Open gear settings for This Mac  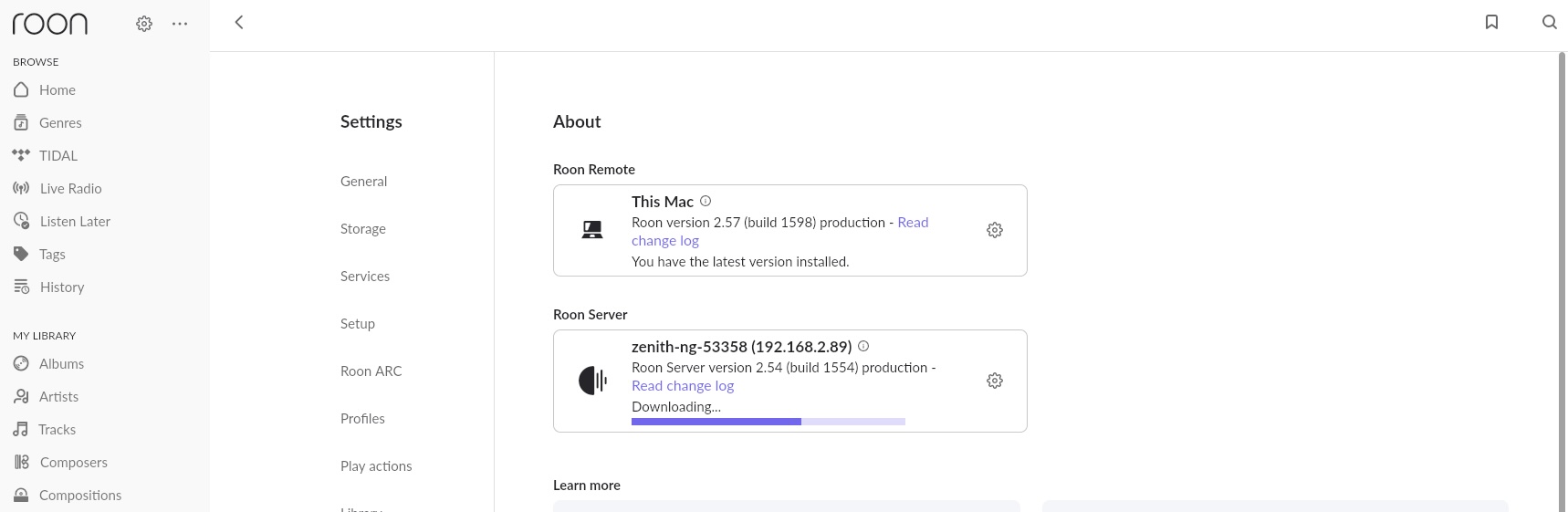click(995, 231)
